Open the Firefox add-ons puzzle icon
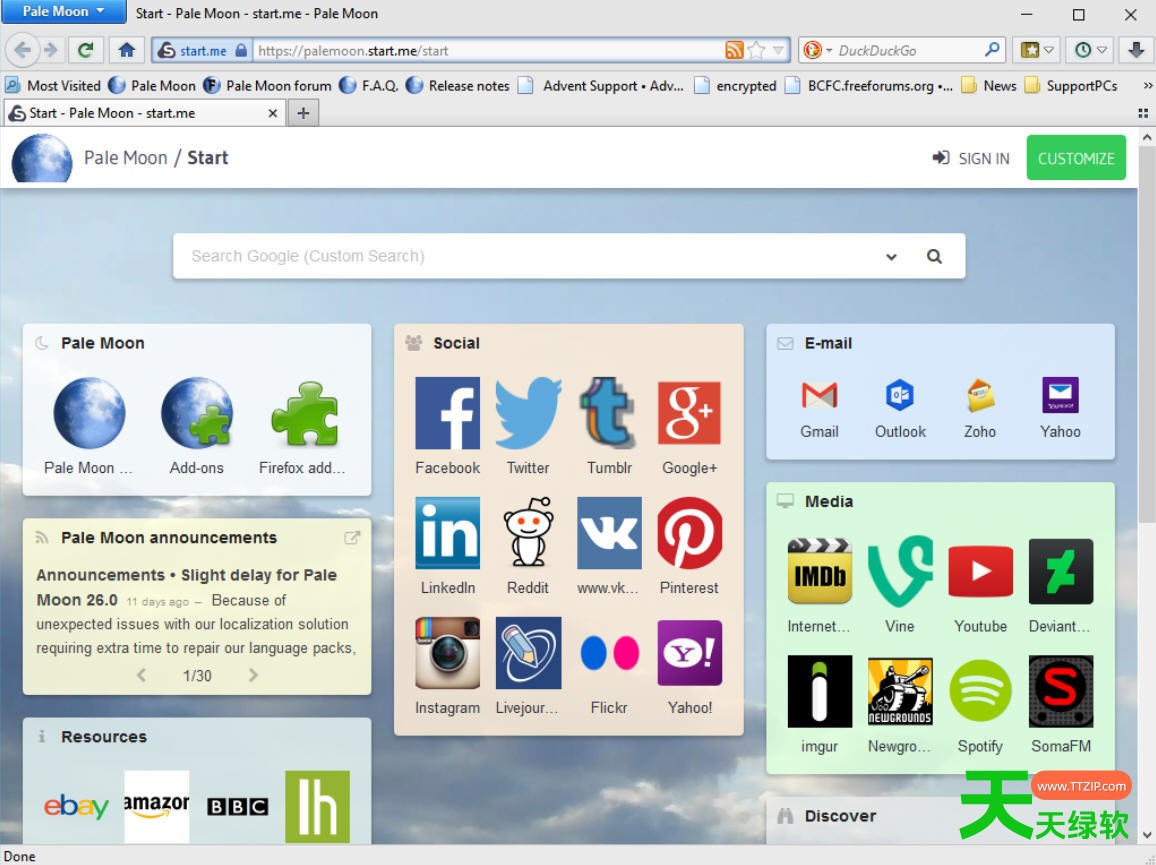Screen dimensions: 1156x865 tap(304, 413)
